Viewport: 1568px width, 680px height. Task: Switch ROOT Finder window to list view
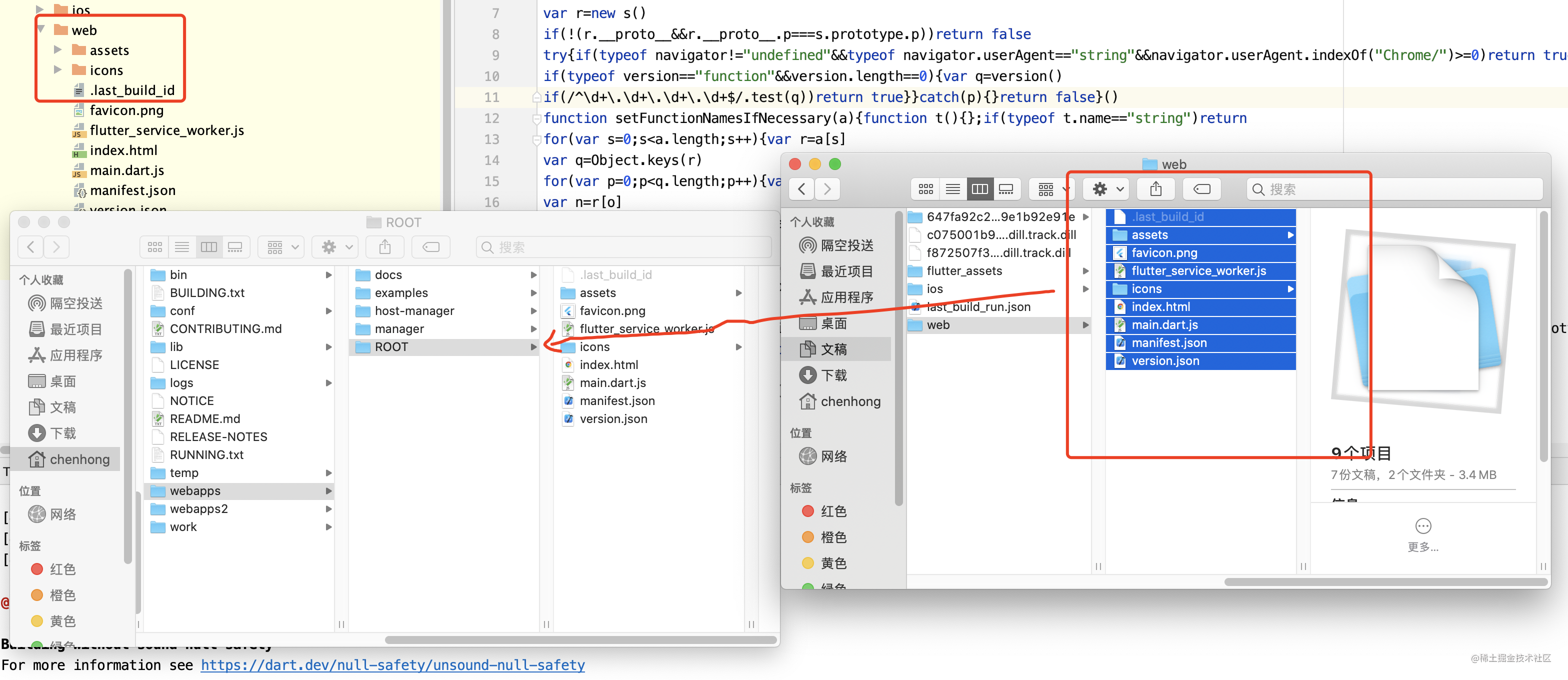(x=181, y=247)
